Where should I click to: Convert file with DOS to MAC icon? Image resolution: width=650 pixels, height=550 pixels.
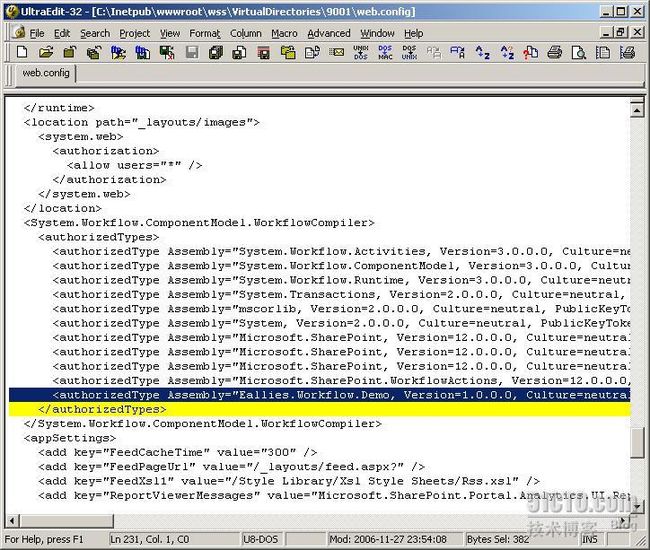[385, 53]
